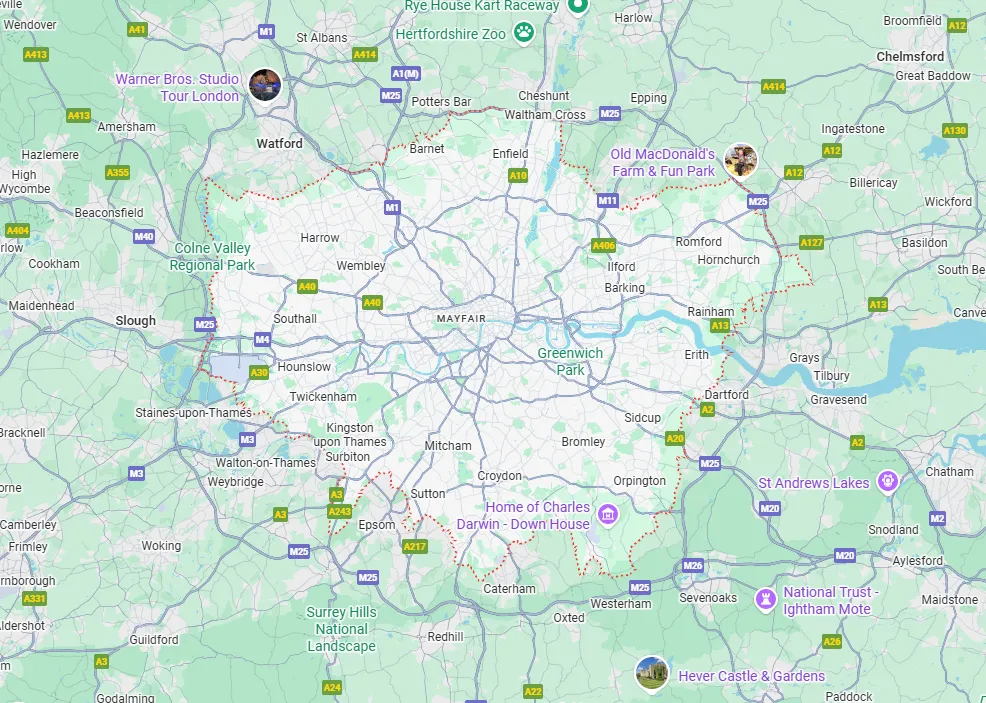This screenshot has height=703, width=986.
Task: Click the Hertfordshire Zoo paw icon
Action: point(524,31)
